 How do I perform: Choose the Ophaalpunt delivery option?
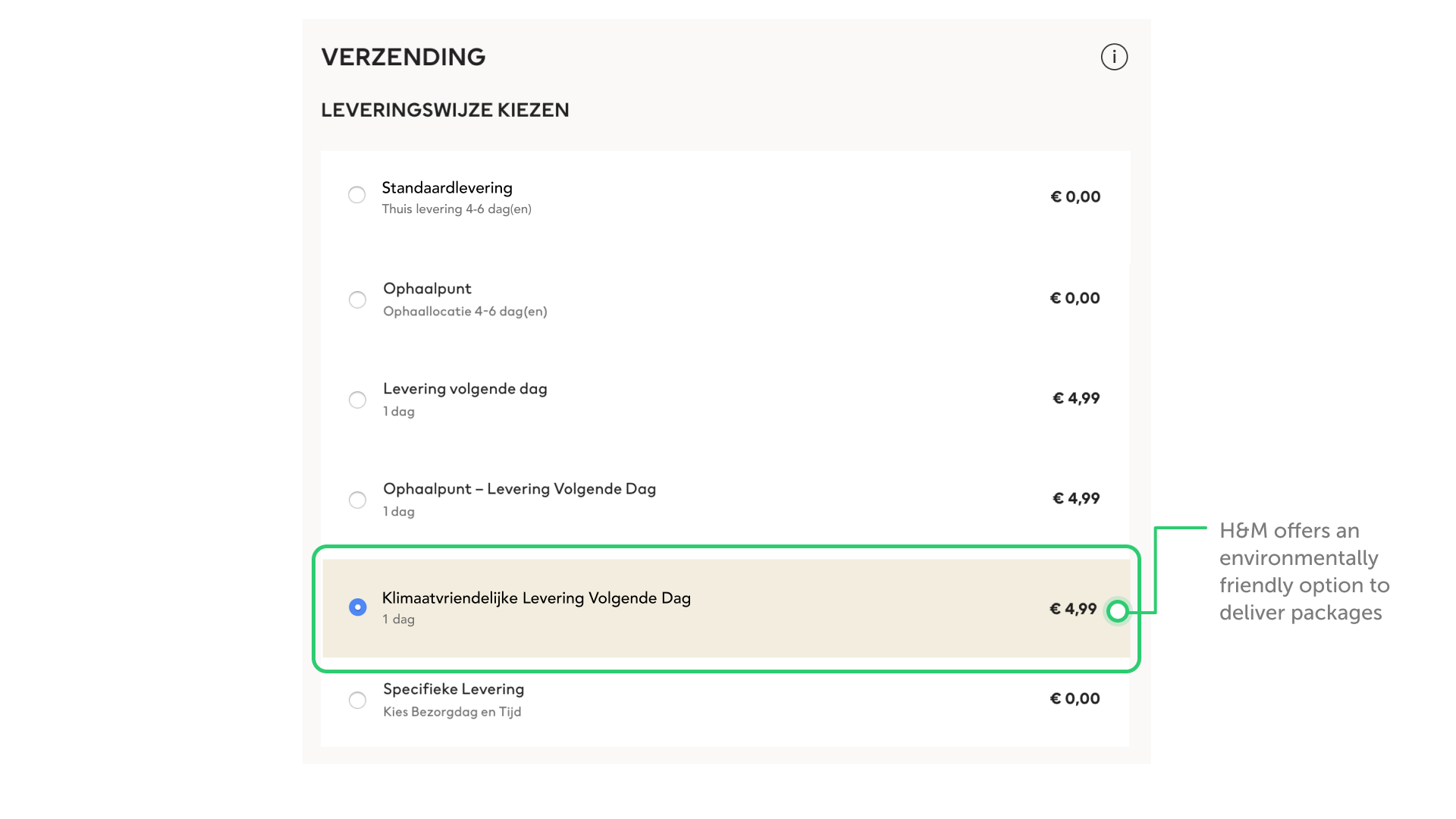[357, 300]
